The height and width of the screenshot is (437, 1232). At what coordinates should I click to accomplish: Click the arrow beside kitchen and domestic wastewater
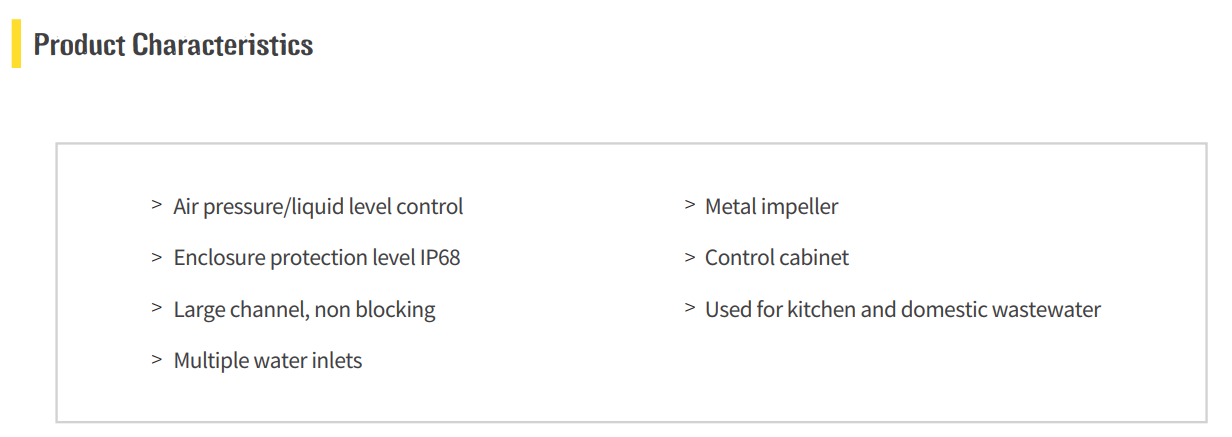point(689,308)
